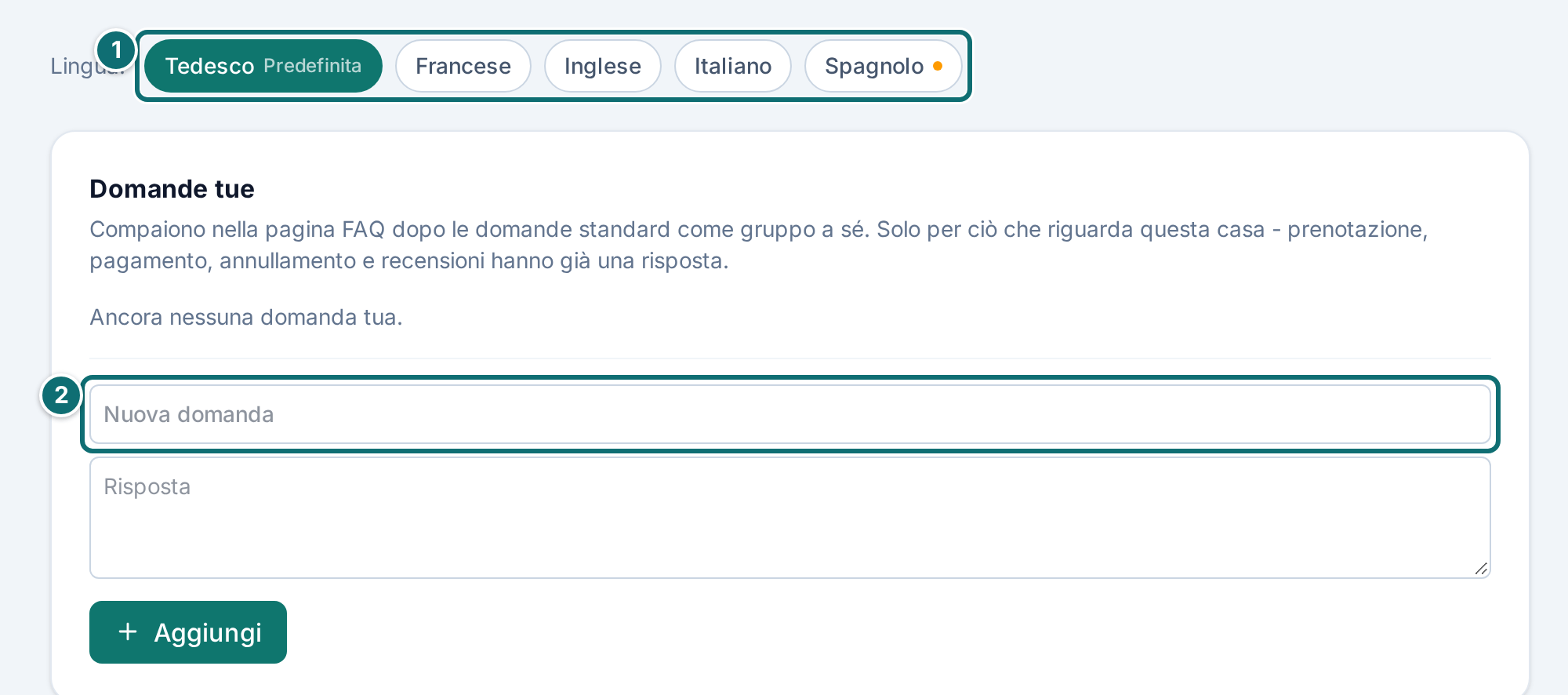Click the resize handle of the Risposta box
The height and width of the screenshot is (695, 1568).
pos(1480,569)
